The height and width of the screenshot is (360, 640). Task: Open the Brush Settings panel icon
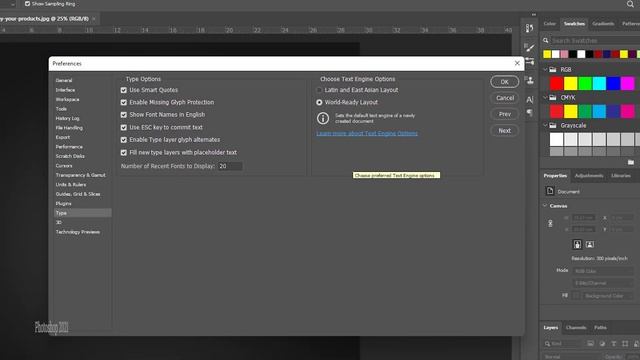[x=529, y=48]
